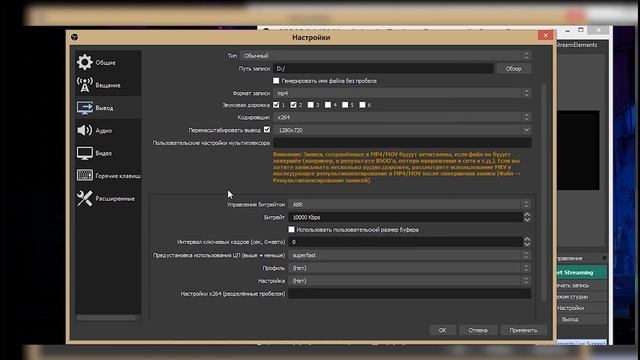Open the Advanced (Расширенные) tools icon
The image size is (640, 360).
84,198
